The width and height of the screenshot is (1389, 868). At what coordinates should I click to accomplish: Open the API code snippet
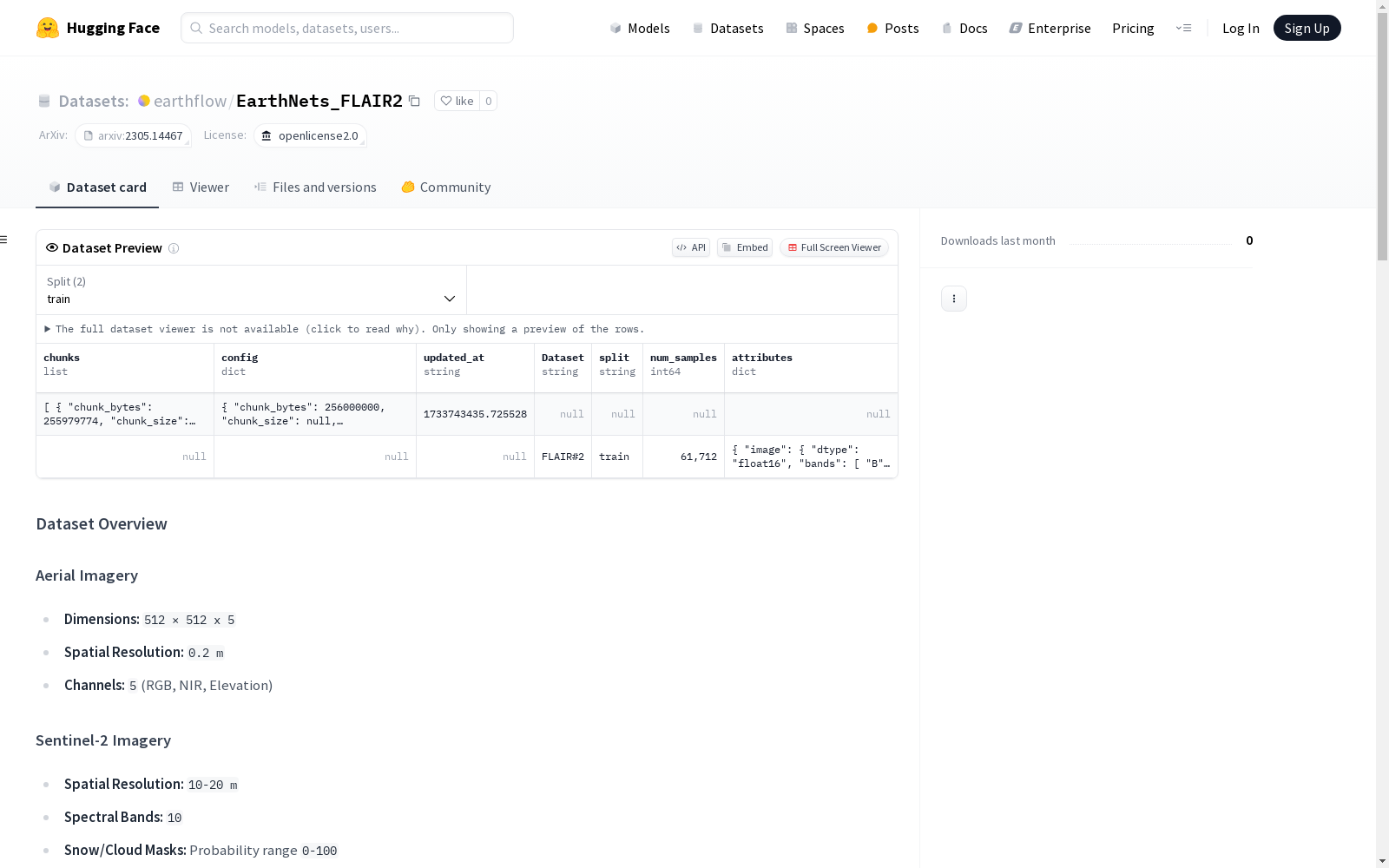[x=691, y=247]
